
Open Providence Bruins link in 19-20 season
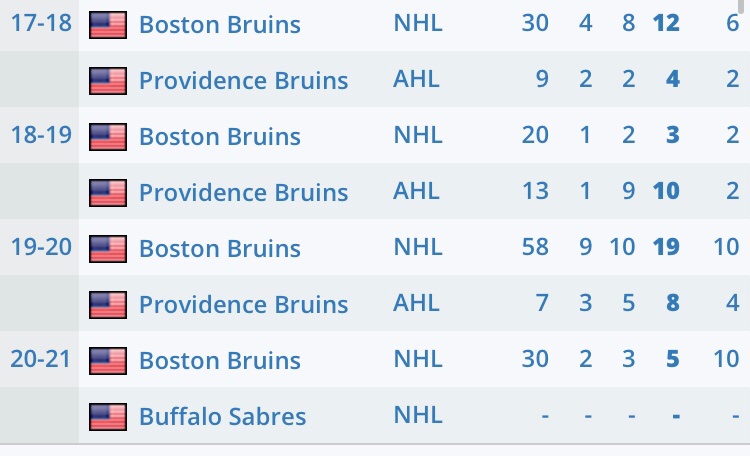(243, 304)
